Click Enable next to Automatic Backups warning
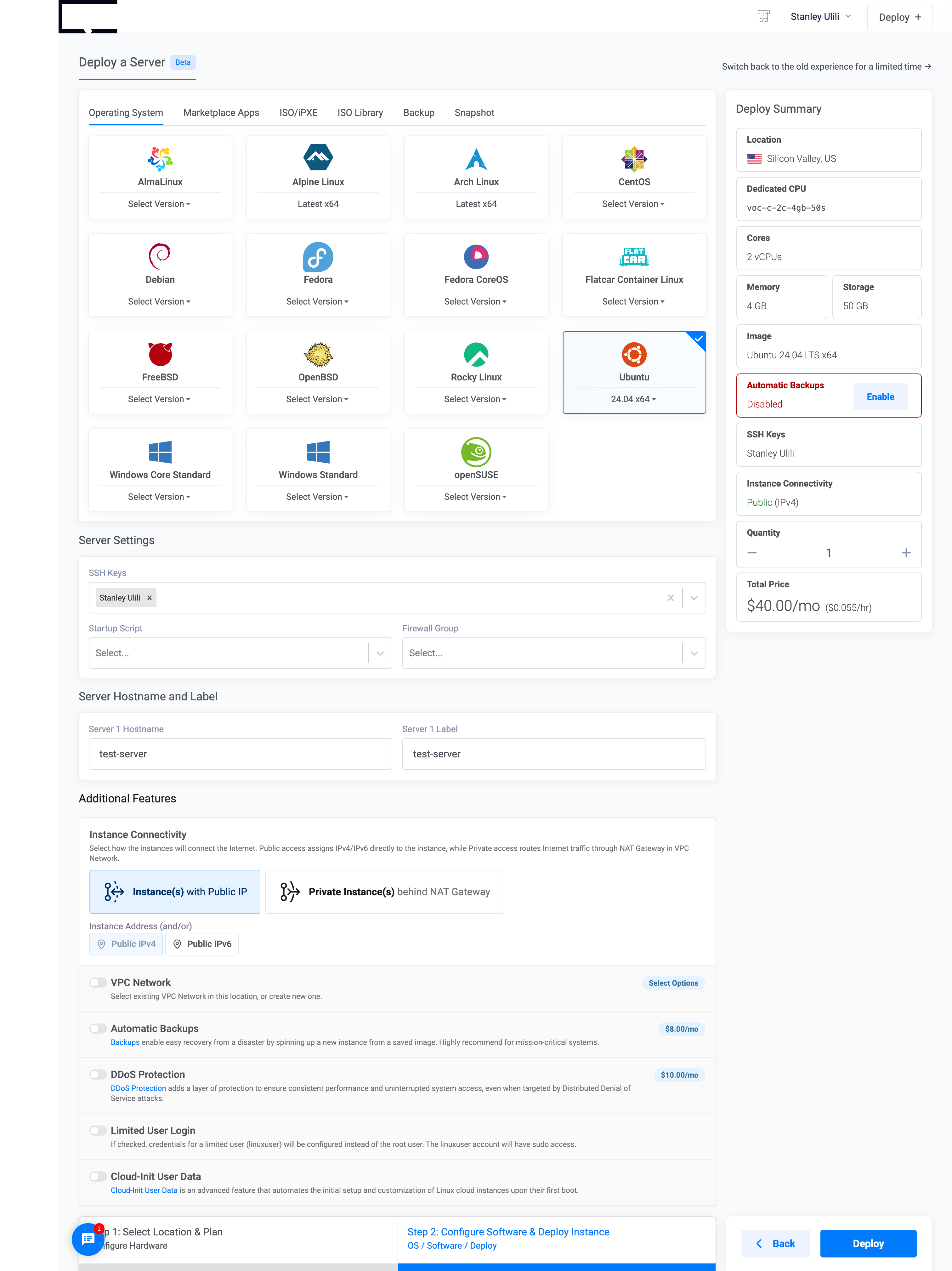Viewport: 952px width, 1271px height. (880, 396)
